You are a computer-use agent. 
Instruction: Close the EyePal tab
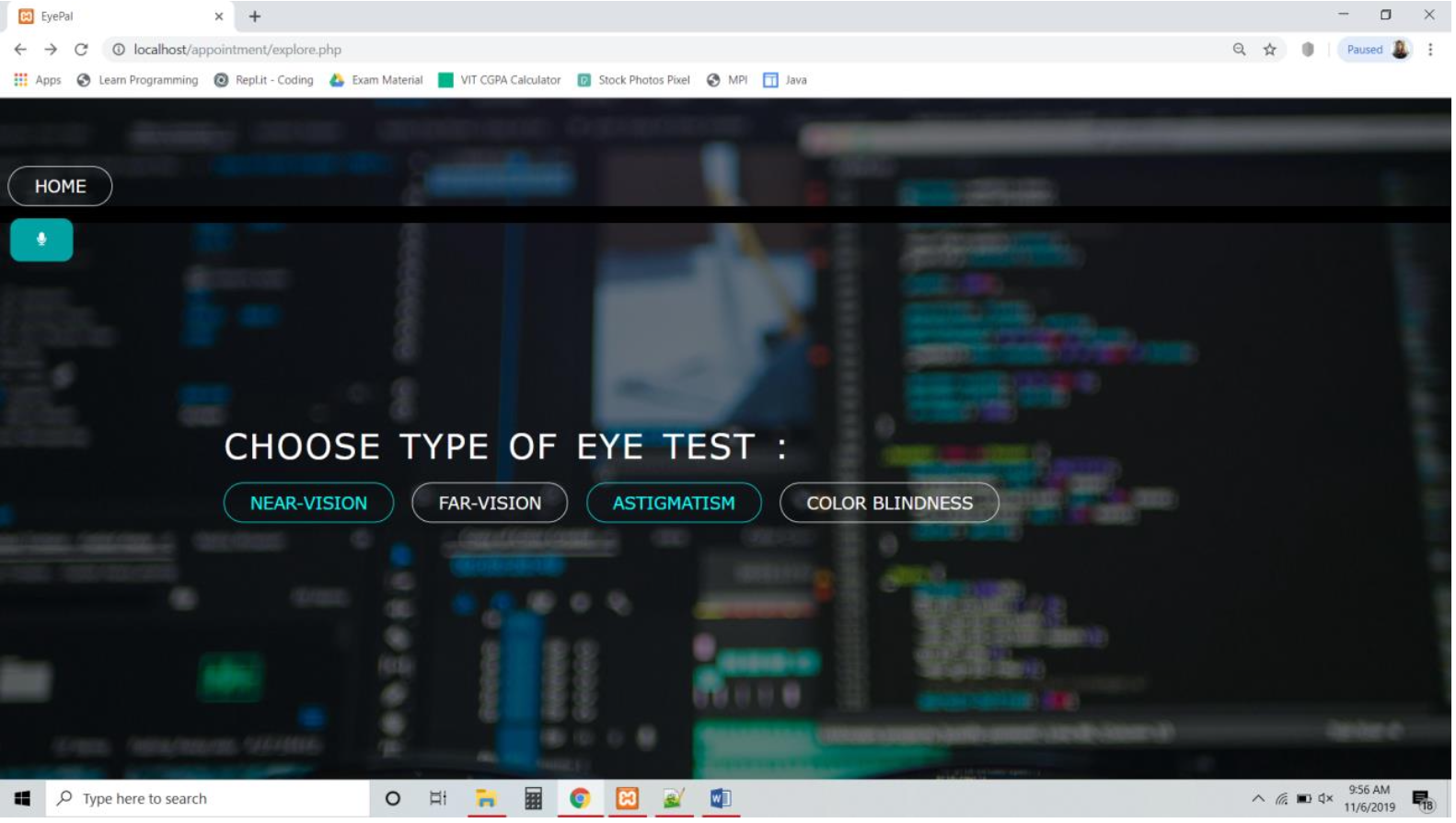(219, 17)
